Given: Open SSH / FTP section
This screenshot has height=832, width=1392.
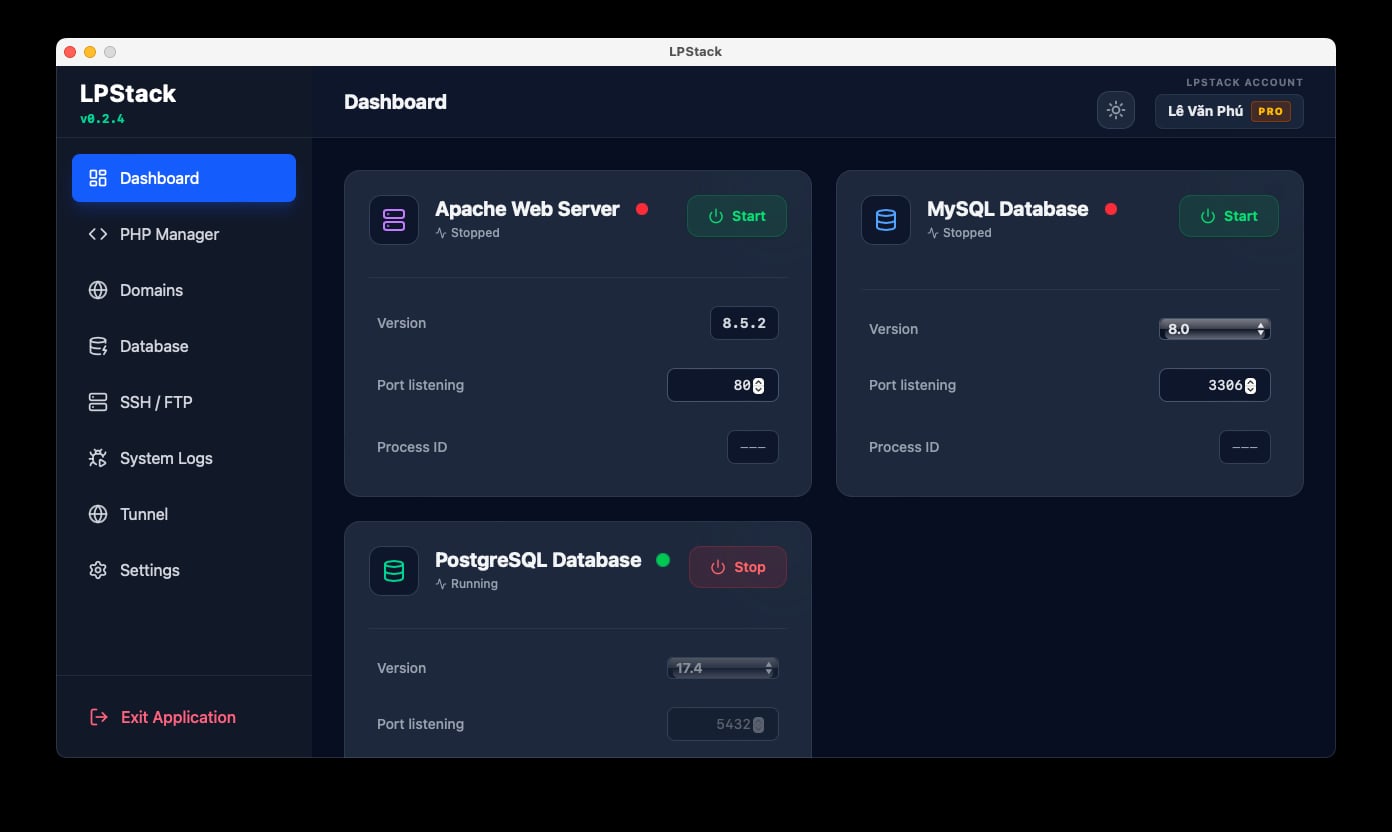Looking at the screenshot, I should point(184,402).
